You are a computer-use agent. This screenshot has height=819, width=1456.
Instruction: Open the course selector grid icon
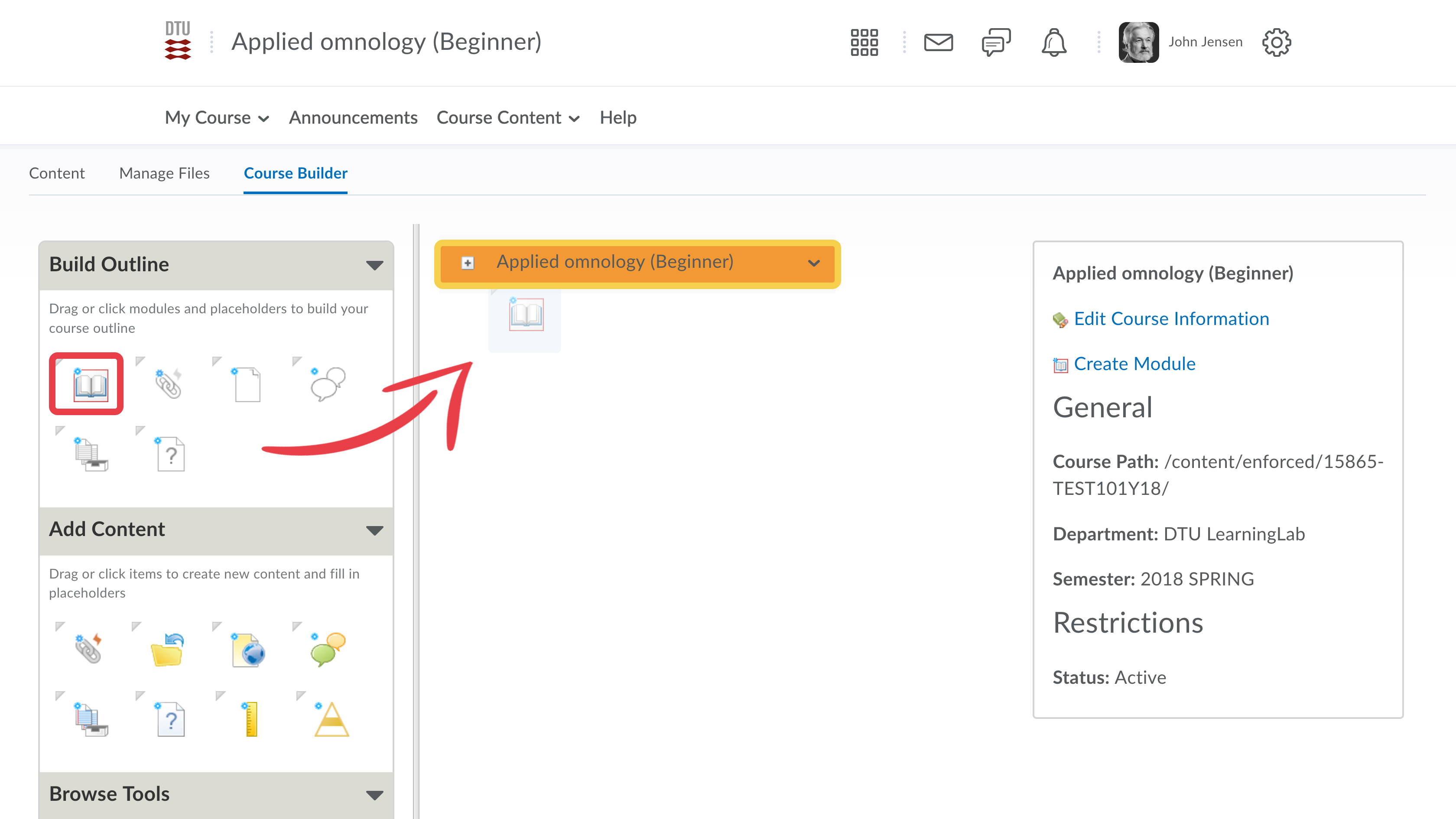[864, 42]
